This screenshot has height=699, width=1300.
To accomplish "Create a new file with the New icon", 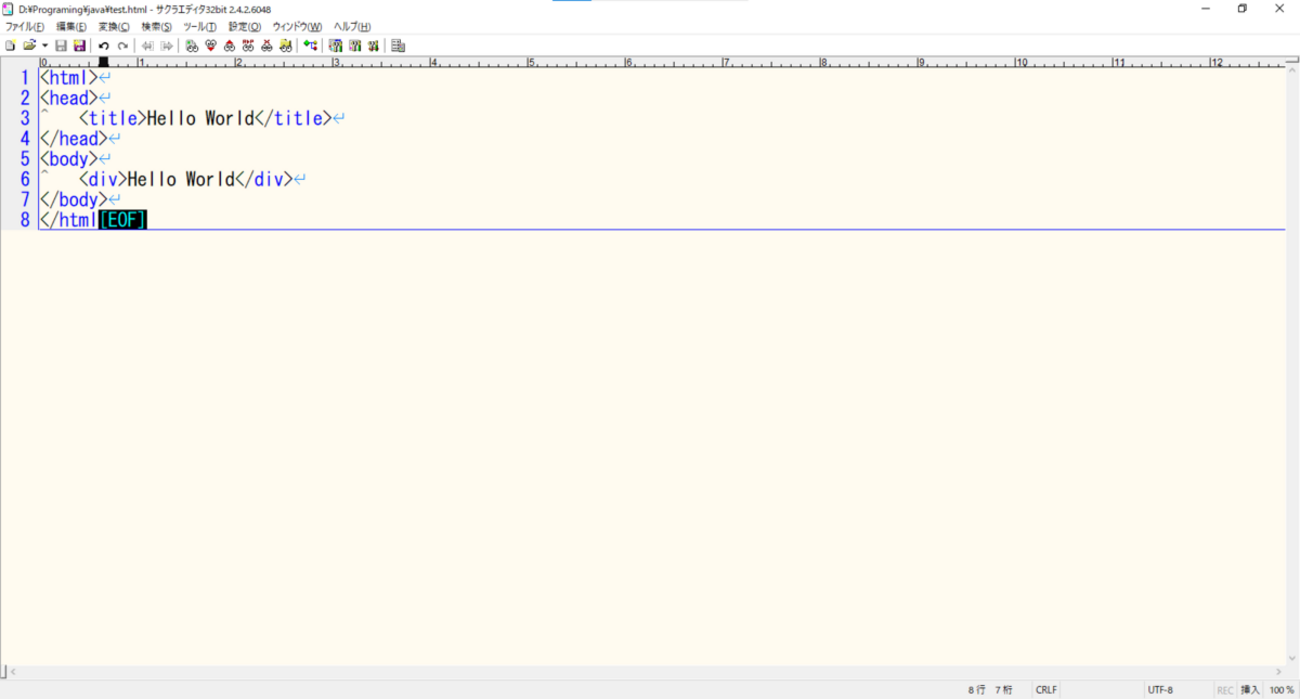I will (10, 46).
